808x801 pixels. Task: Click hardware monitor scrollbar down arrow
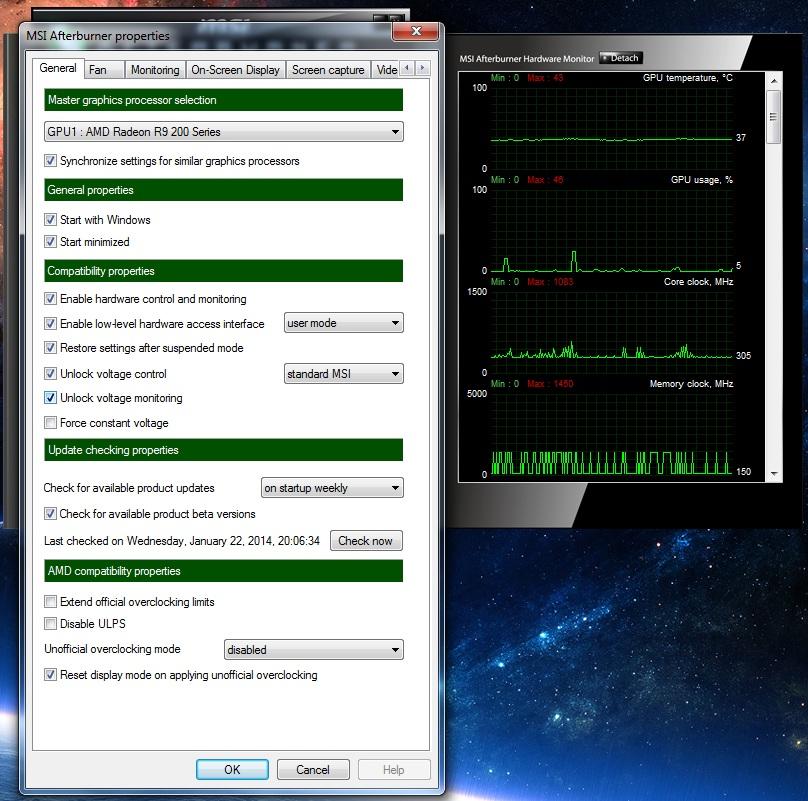tap(773, 473)
